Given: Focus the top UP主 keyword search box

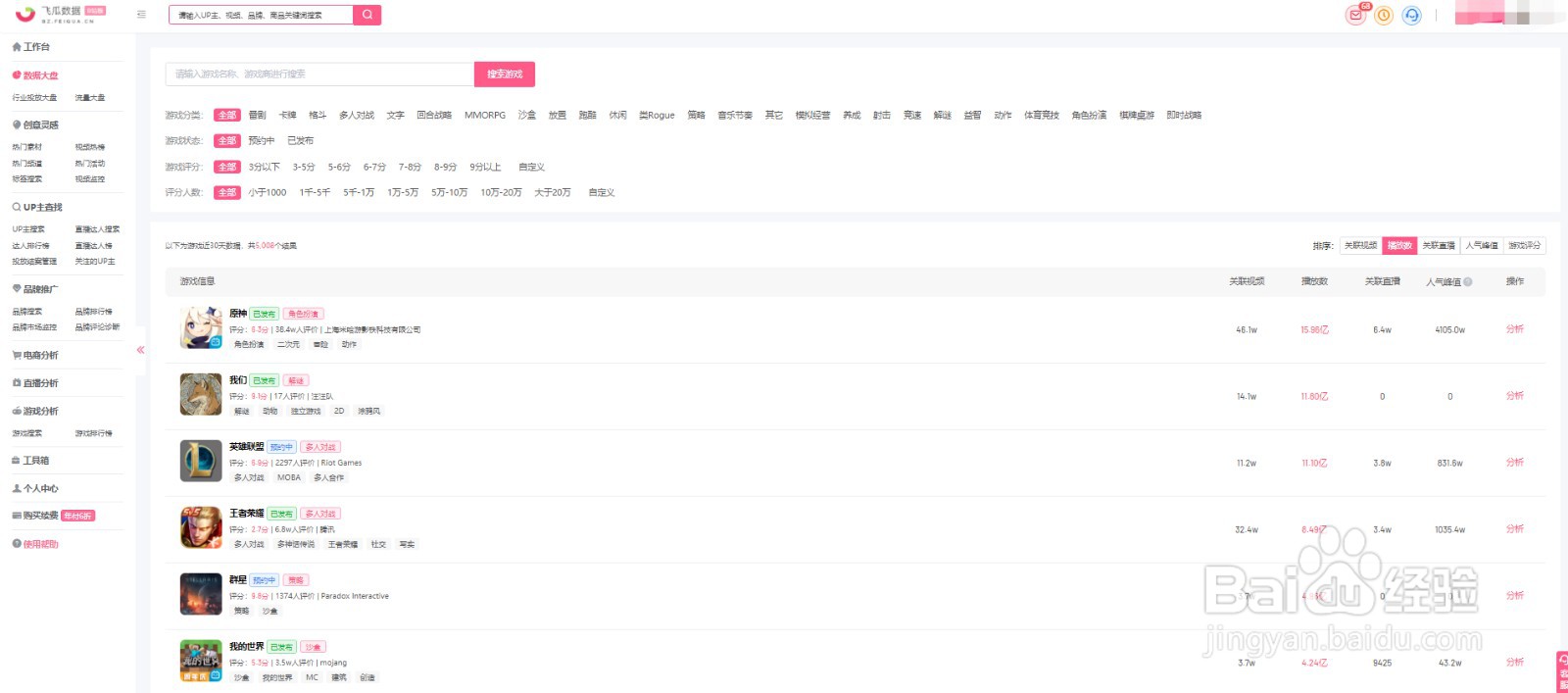Looking at the screenshot, I should pyautogui.click(x=261, y=15).
